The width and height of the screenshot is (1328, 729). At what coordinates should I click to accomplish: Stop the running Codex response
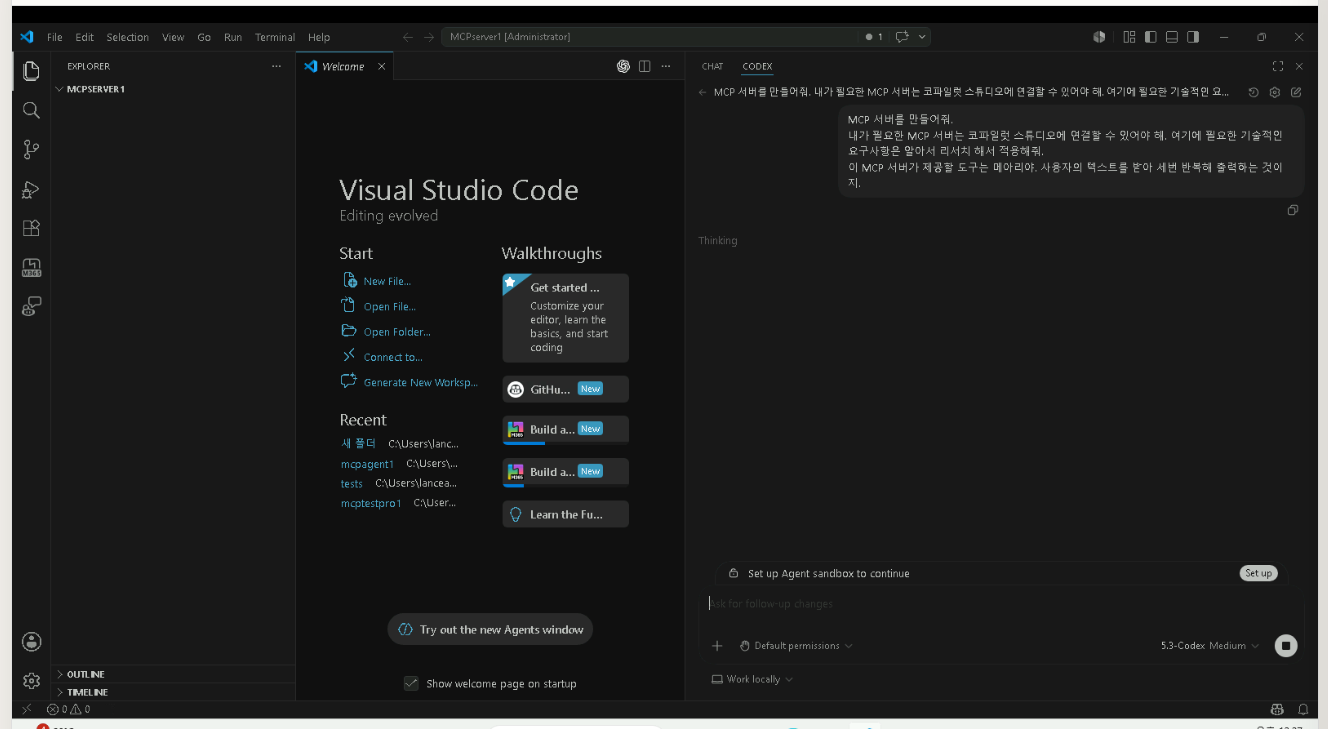pos(1286,646)
